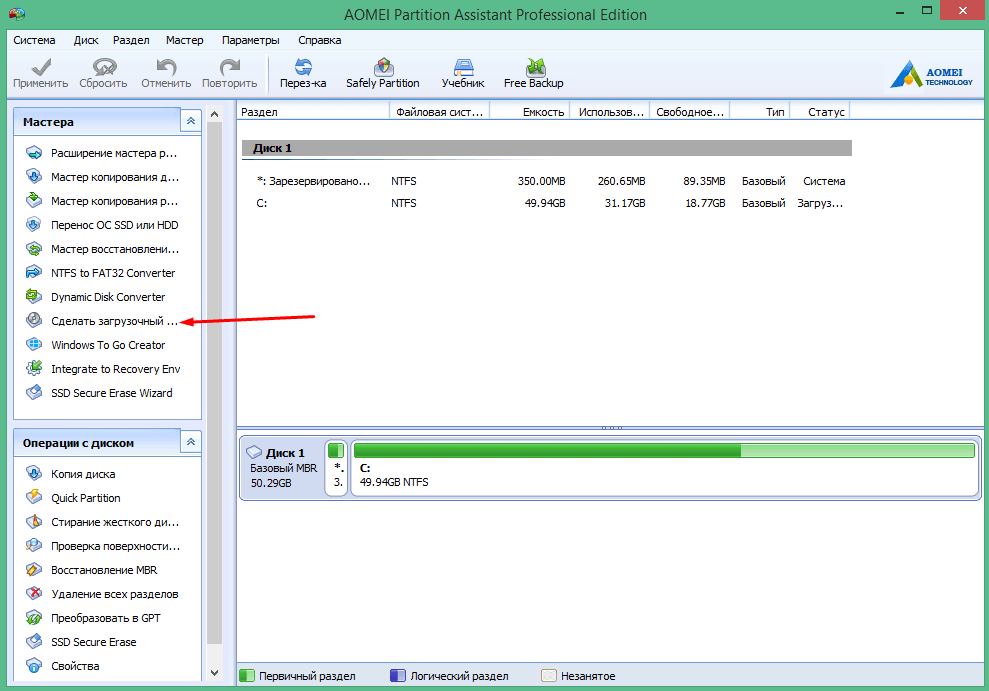Click the AOMEI Technology logo
The height and width of the screenshot is (691, 989).
click(932, 74)
